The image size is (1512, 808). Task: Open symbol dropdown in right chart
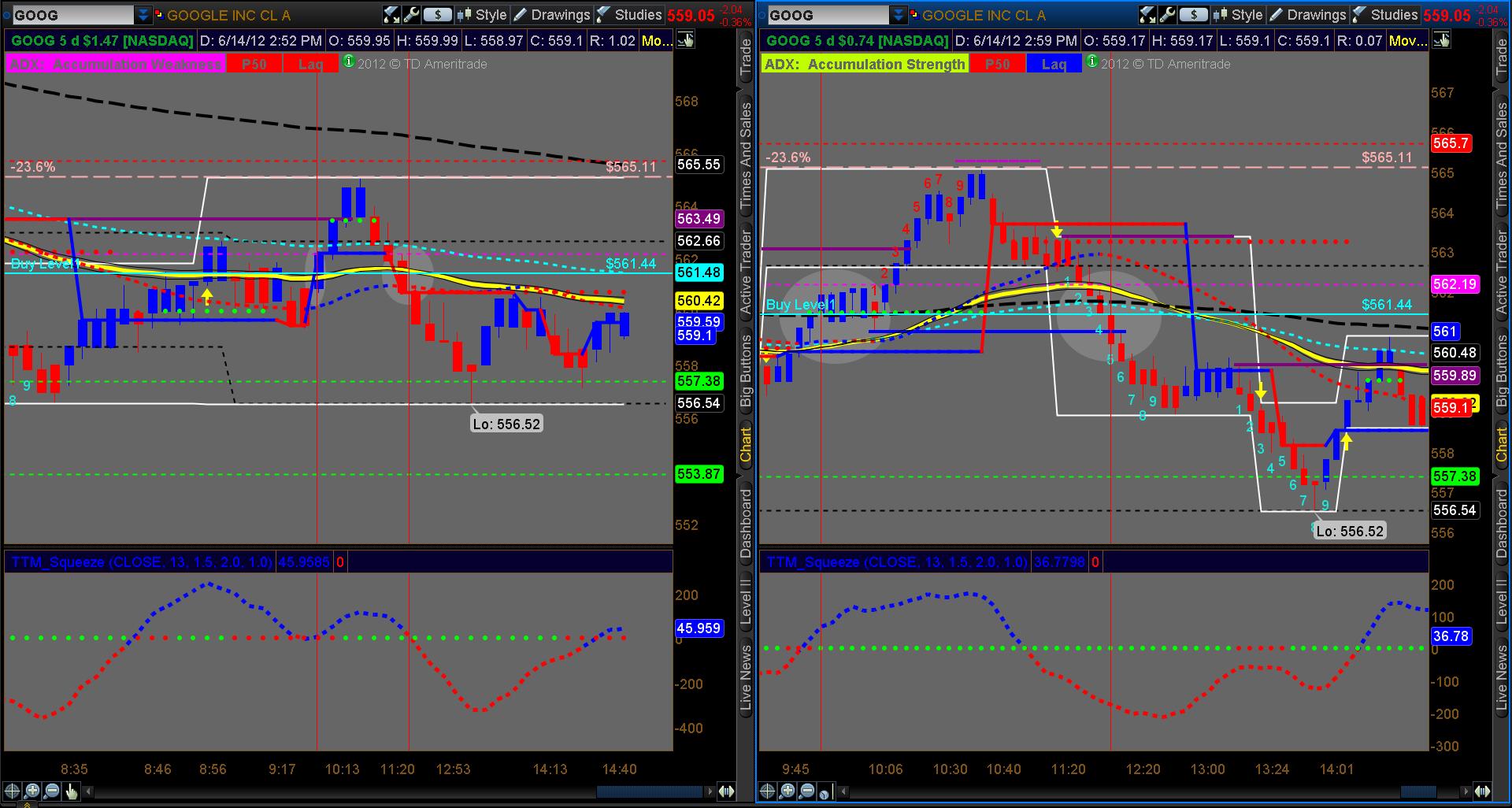click(899, 15)
